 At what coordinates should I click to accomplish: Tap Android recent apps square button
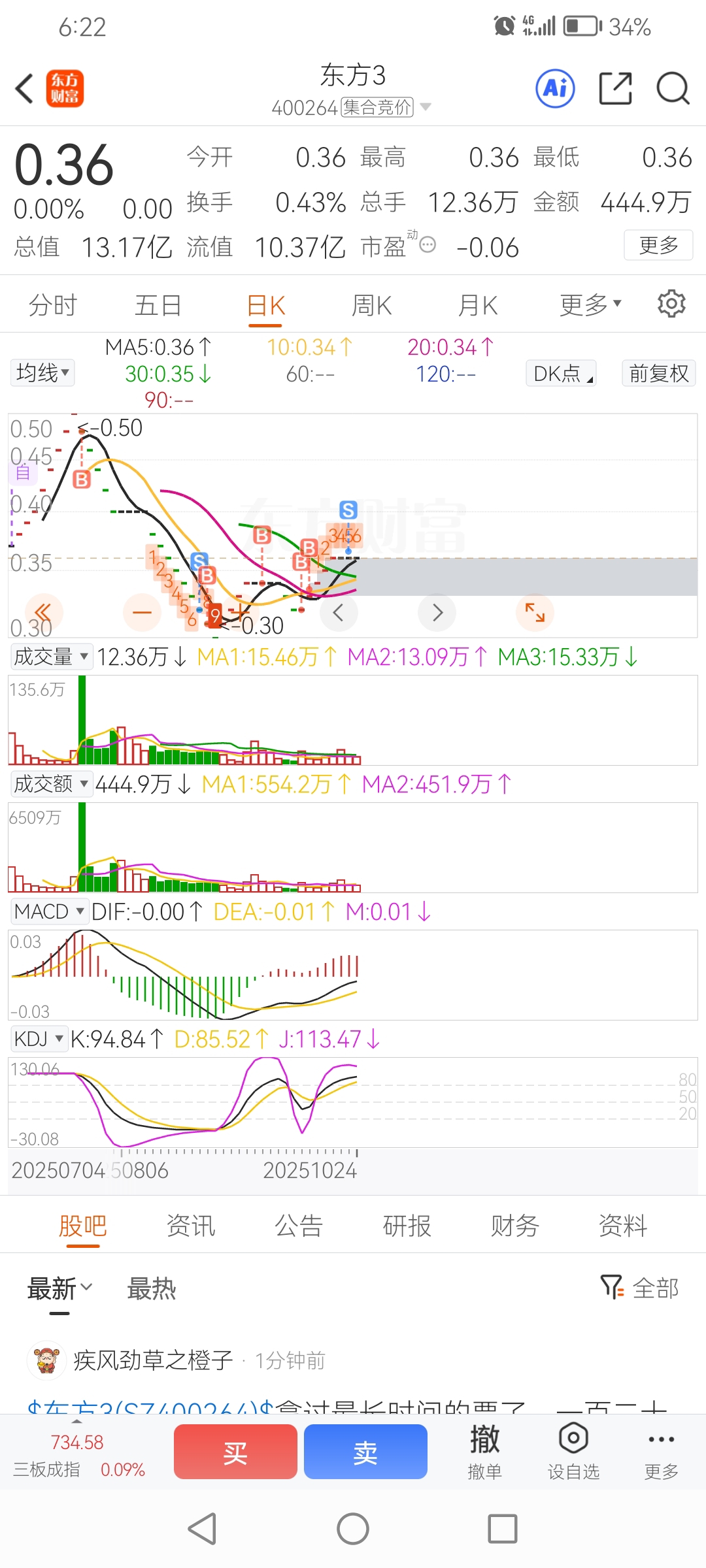point(503,1529)
